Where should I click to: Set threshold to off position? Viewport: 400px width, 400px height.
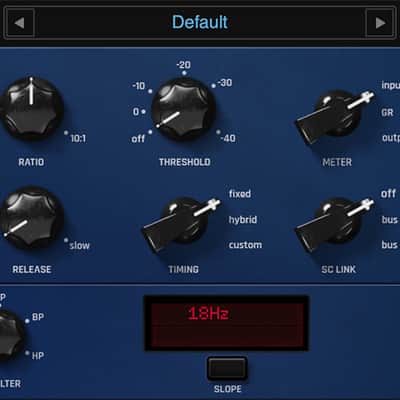click(x=138, y=139)
